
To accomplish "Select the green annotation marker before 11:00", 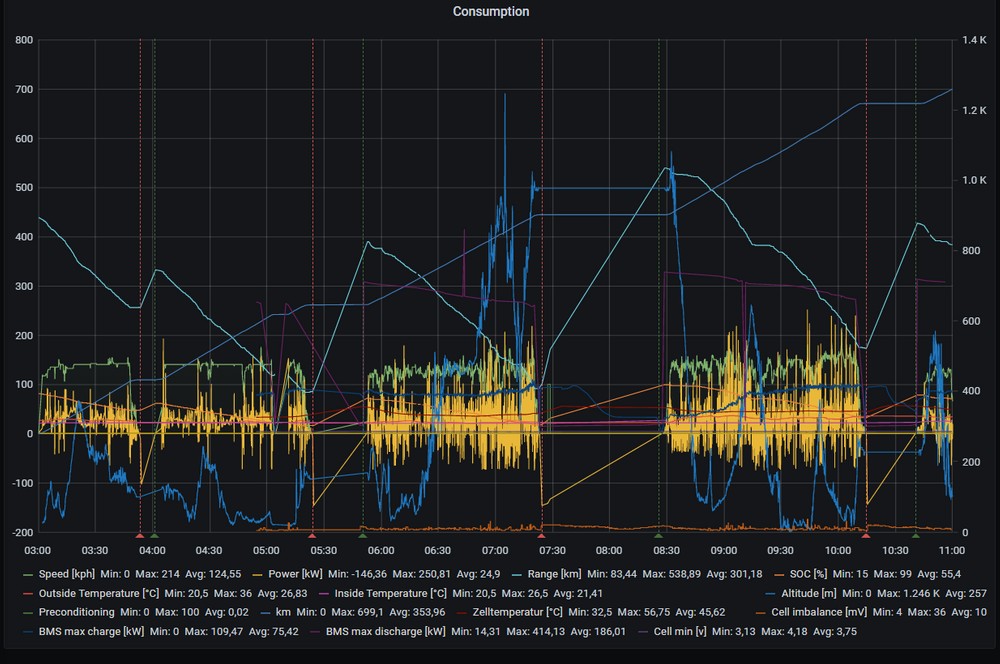I will pos(915,536).
